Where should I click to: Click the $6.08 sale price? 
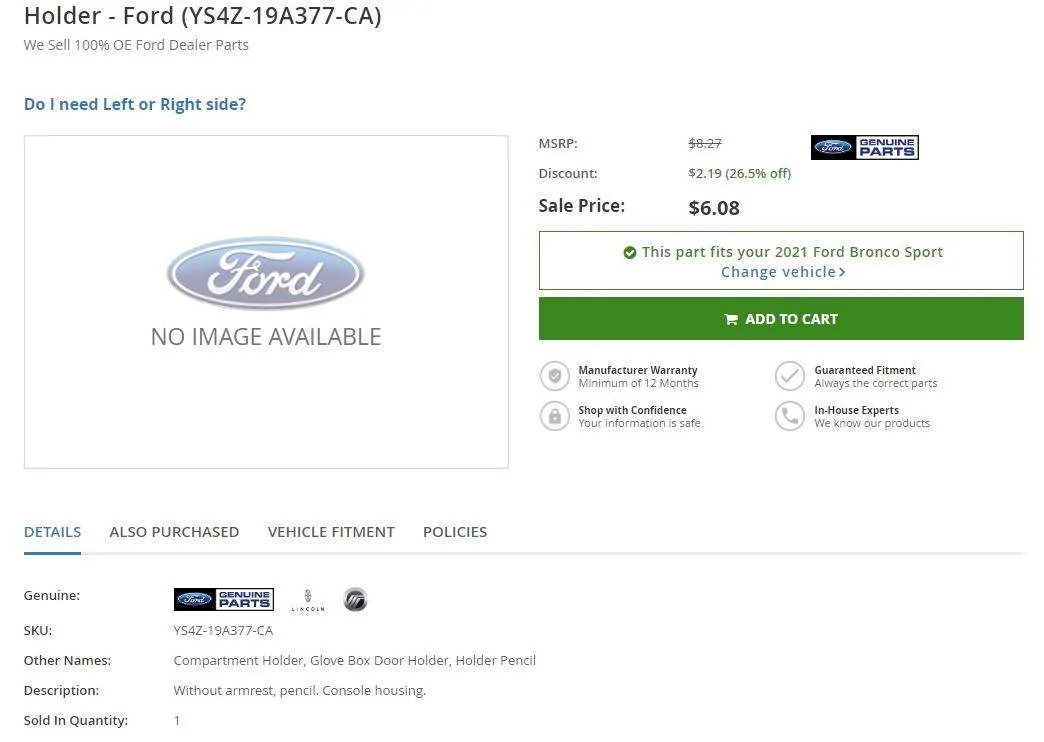[714, 208]
